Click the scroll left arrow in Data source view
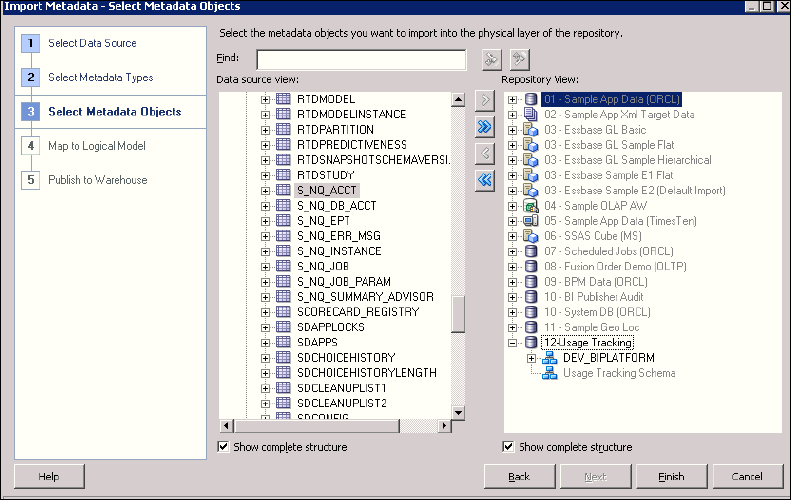 227,426
